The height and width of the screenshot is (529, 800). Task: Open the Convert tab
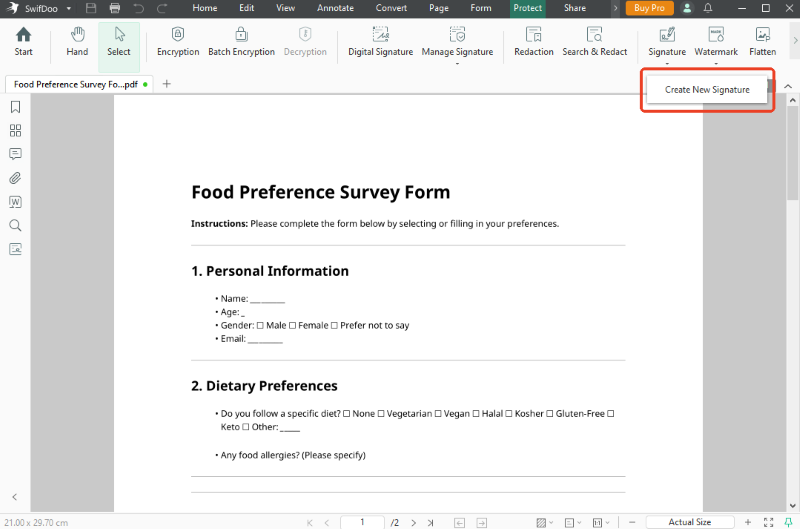pos(391,8)
